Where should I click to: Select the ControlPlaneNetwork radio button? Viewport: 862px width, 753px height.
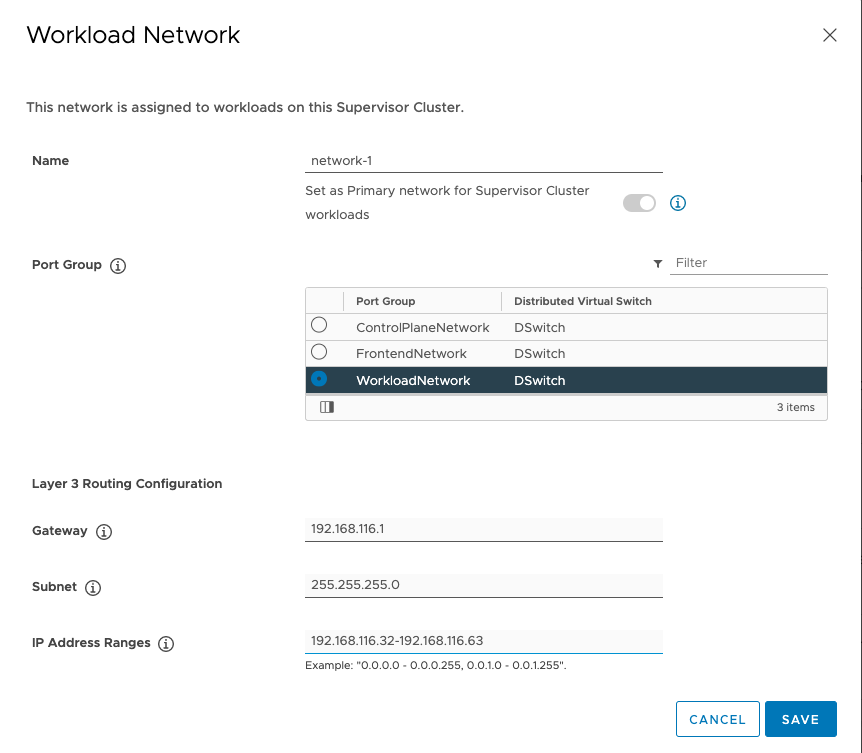click(x=319, y=326)
